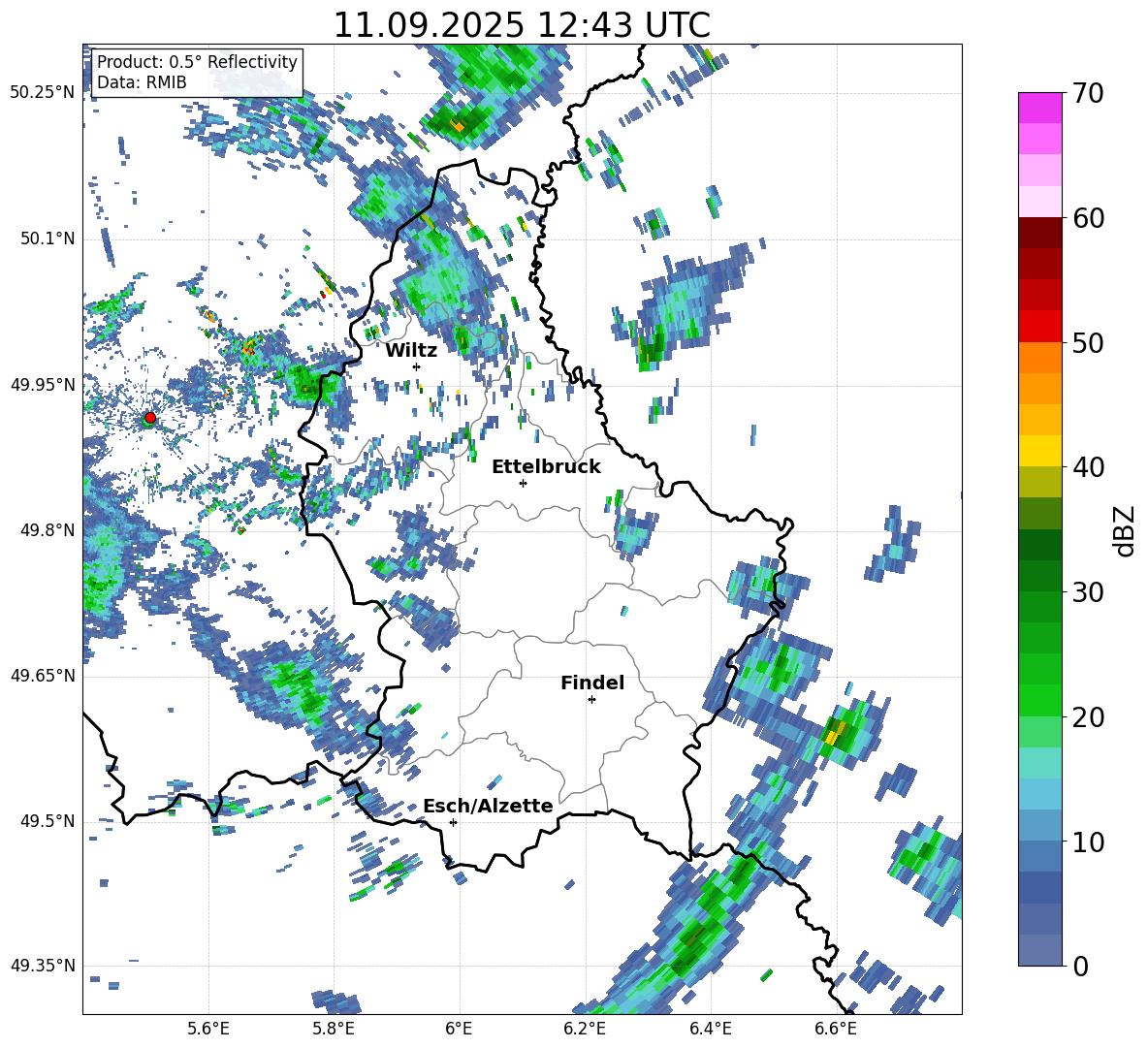Click the 5.6°E longitude label
The image size is (1148, 1048).
[x=207, y=1029]
